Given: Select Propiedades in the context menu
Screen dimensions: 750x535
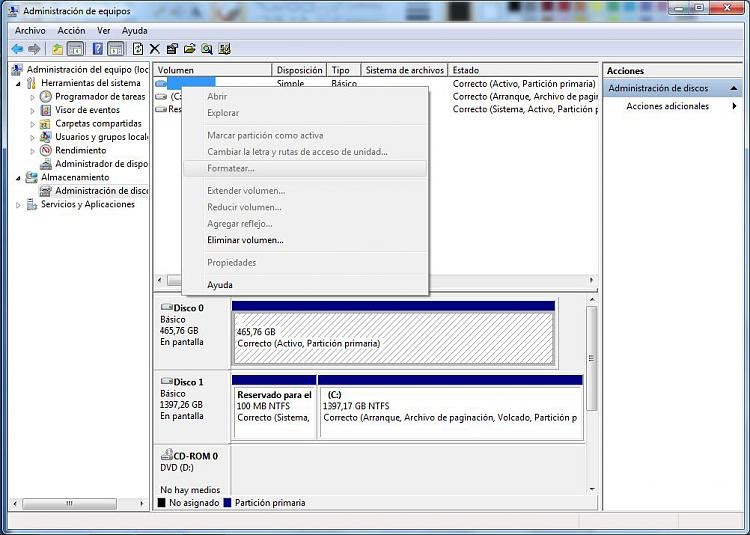Looking at the screenshot, I should 305,262.
